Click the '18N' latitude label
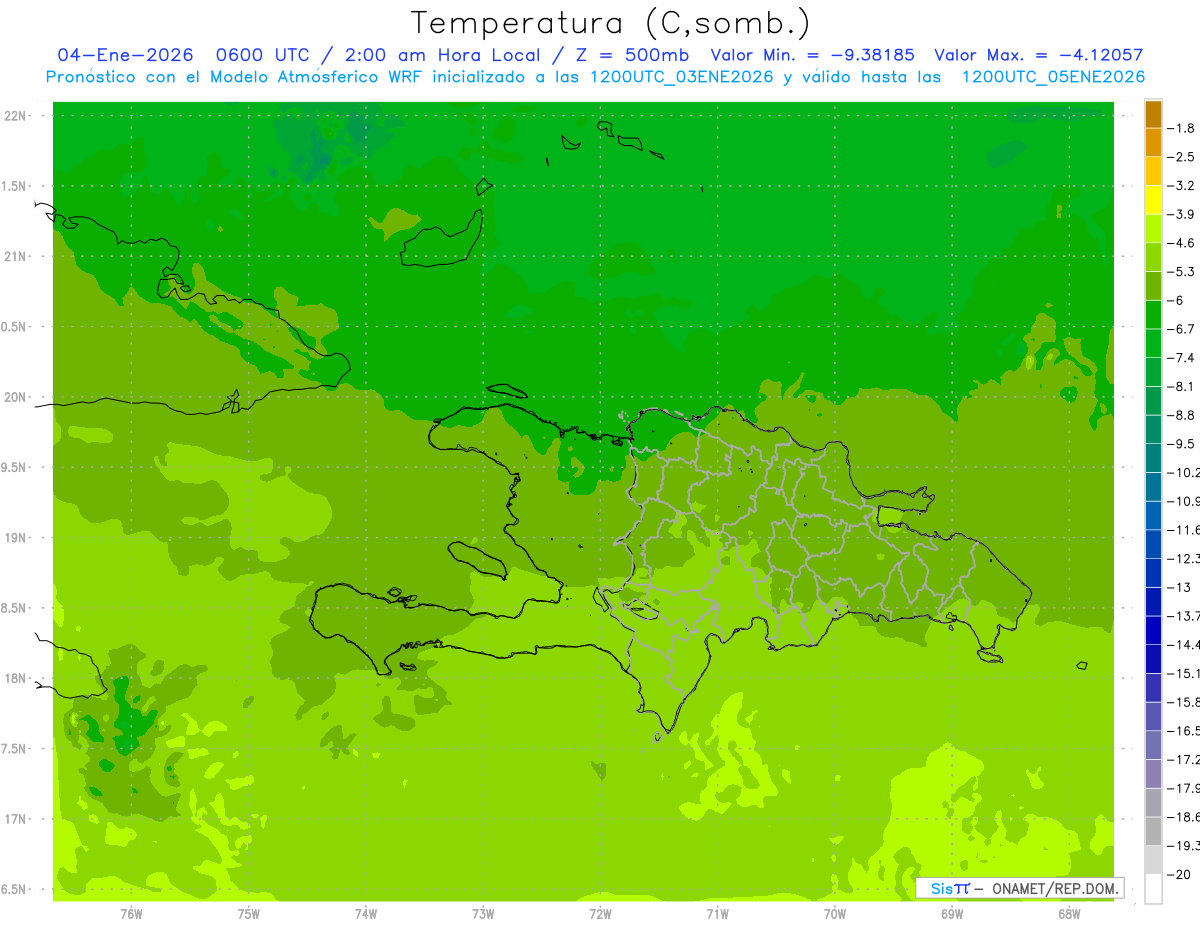Viewport: 1200px width, 927px height. (15, 679)
